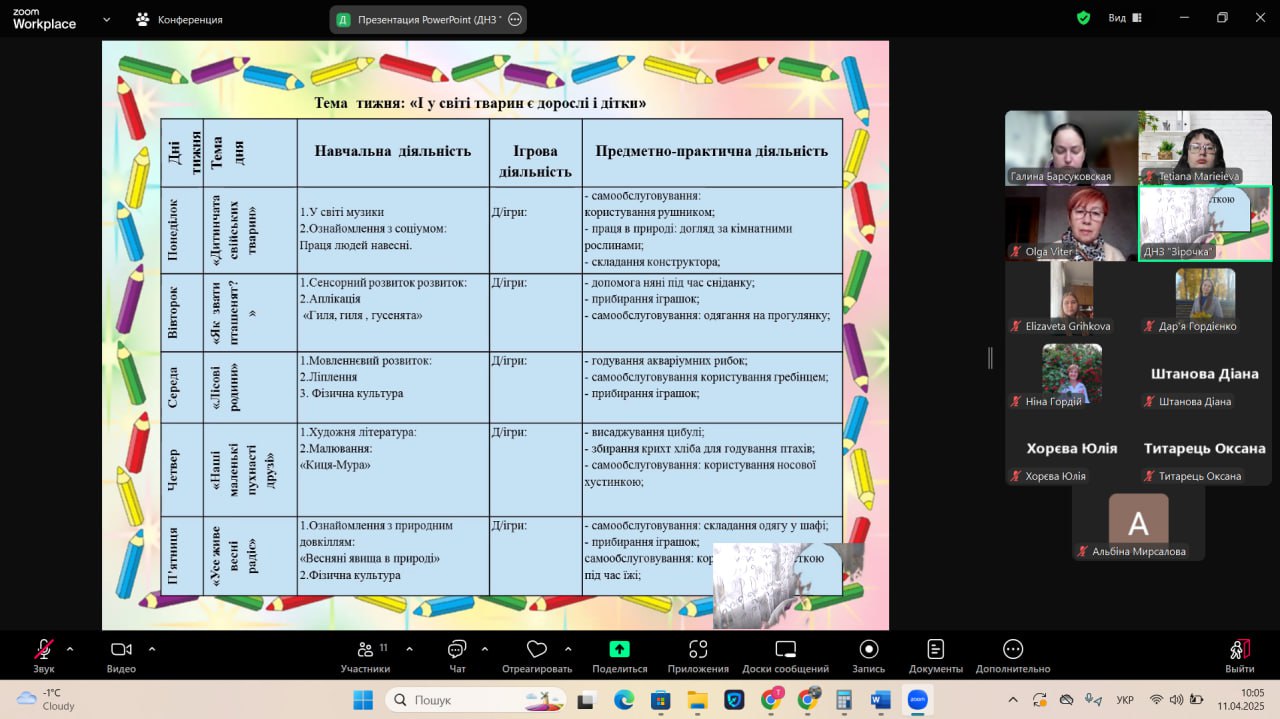Viewport: 1280px width, 719px height.
Task: Open the Windows Start menu
Action: click(x=362, y=700)
